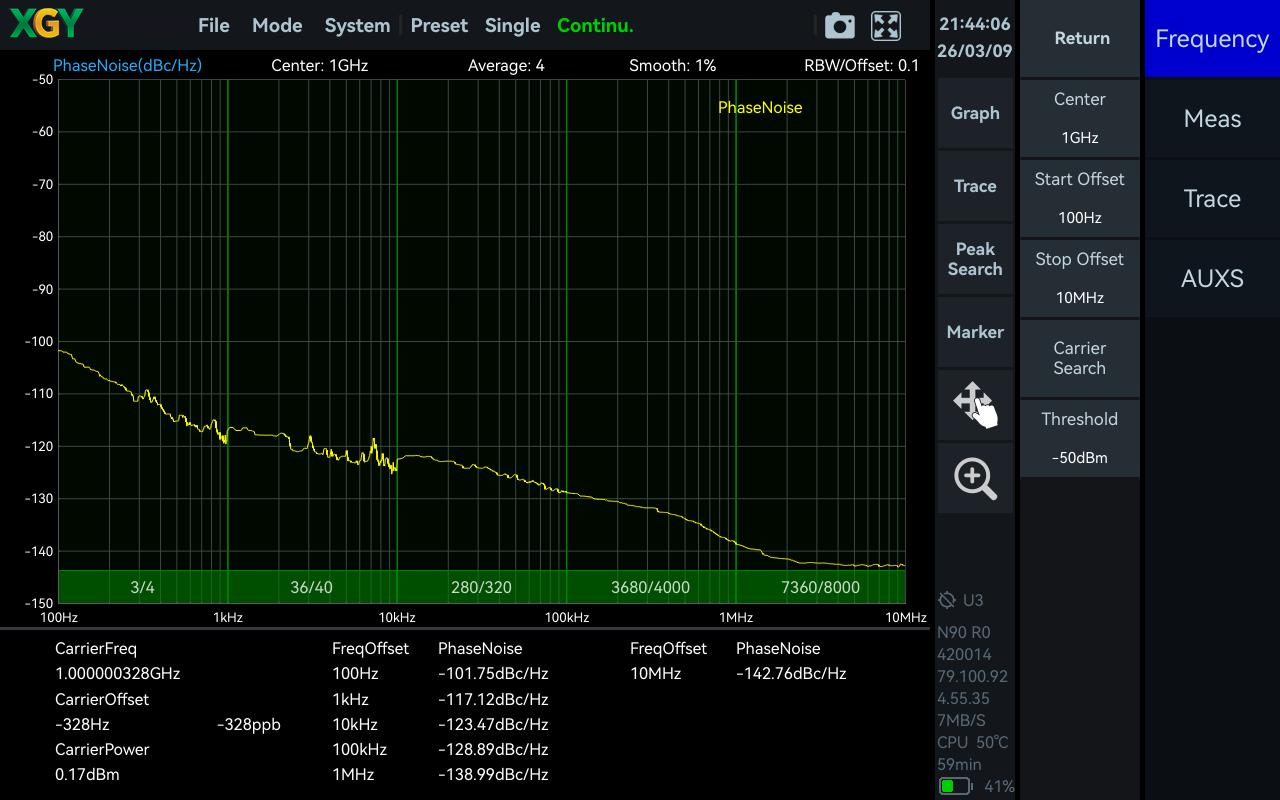Click the 7360/8000 progress segment

tap(820, 587)
